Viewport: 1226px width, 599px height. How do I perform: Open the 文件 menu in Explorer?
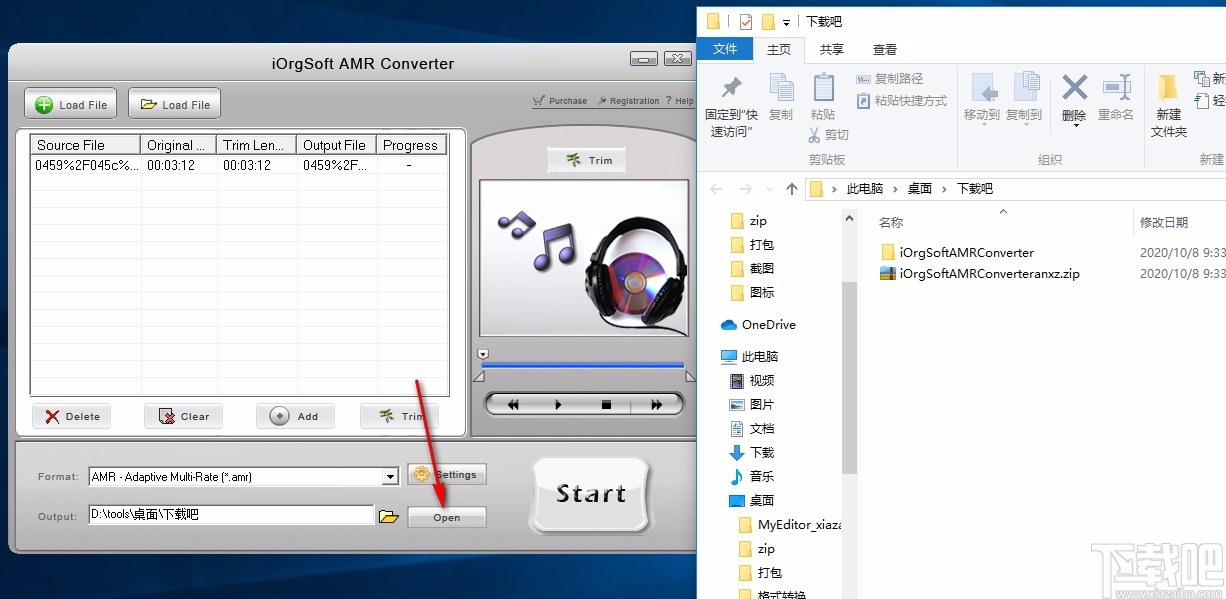click(724, 49)
